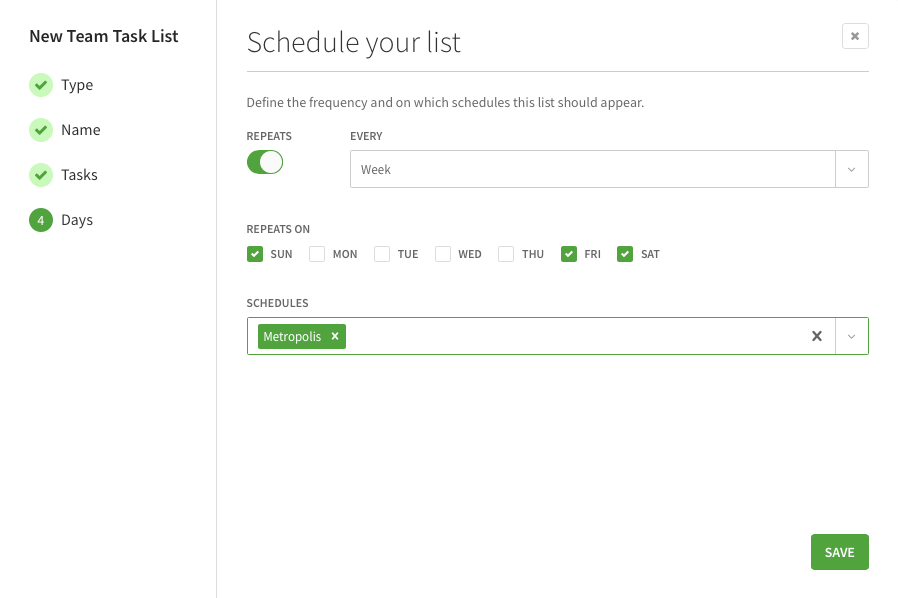Click the green checkmark icon beside Tasks
The width and height of the screenshot is (898, 598).
click(40, 175)
